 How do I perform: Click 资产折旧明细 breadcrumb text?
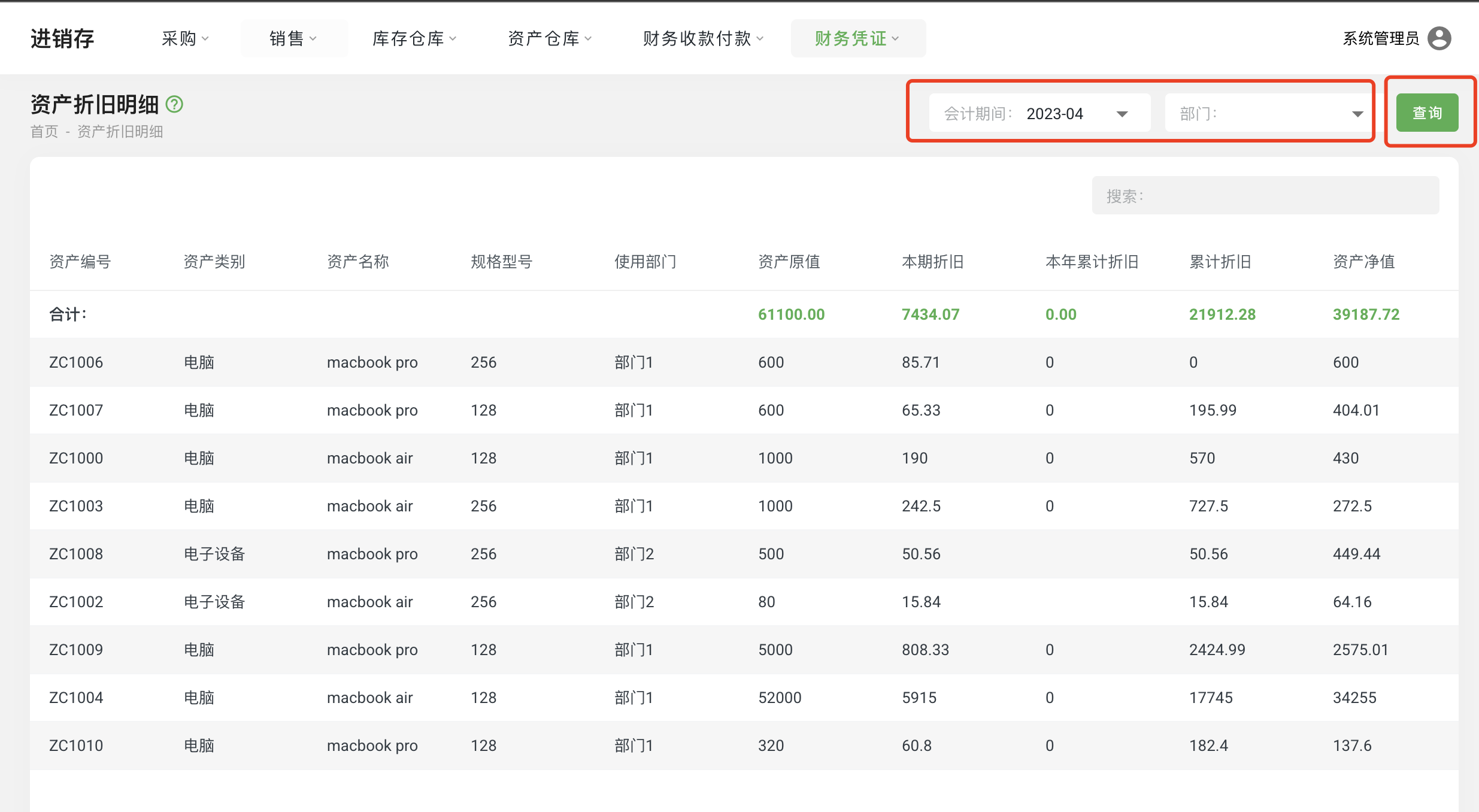pyautogui.click(x=120, y=132)
